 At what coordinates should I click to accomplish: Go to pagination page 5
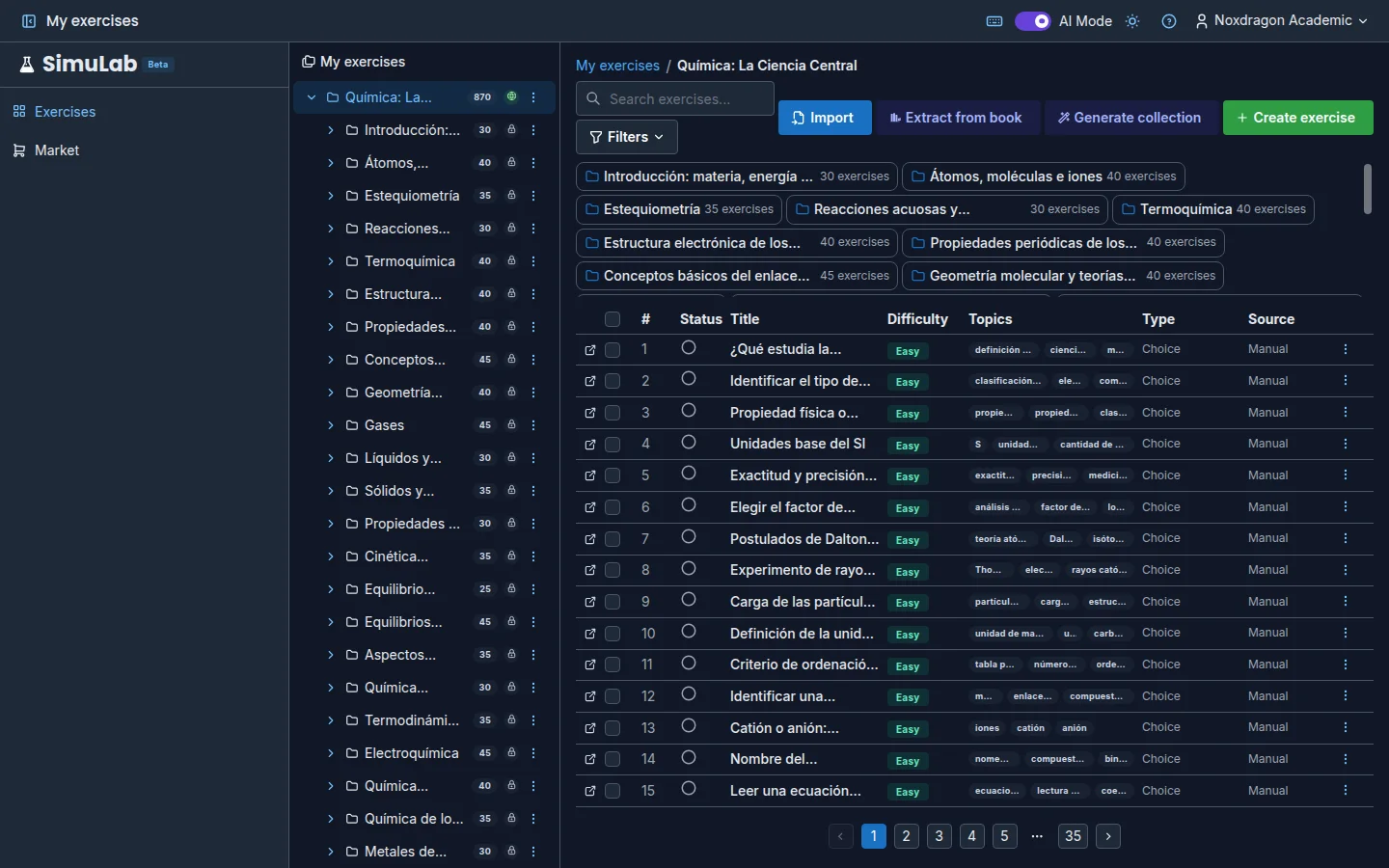click(1005, 836)
